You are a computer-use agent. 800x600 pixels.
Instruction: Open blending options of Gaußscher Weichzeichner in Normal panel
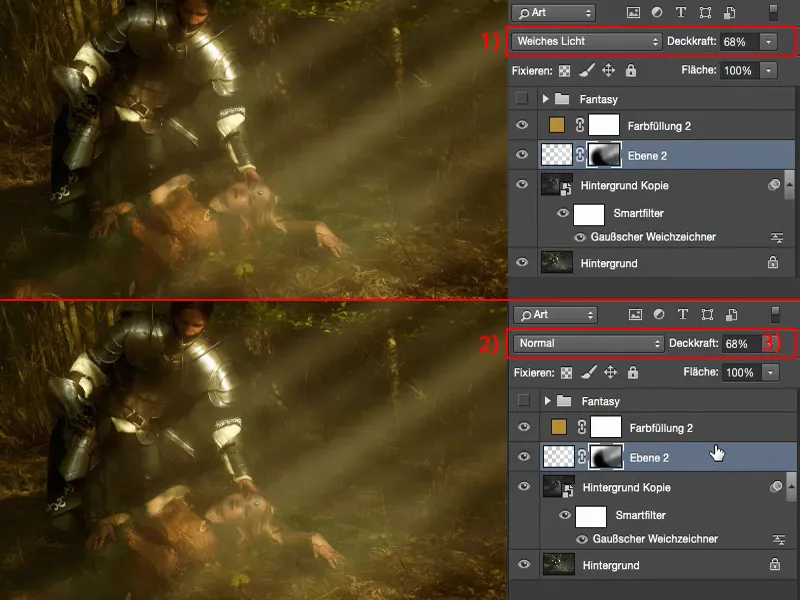779,539
